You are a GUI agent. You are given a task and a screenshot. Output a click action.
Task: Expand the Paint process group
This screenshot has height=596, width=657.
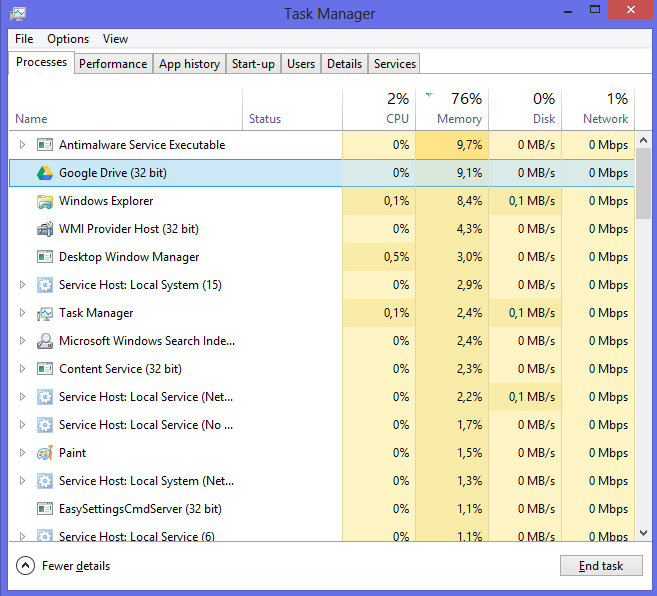pos(23,453)
